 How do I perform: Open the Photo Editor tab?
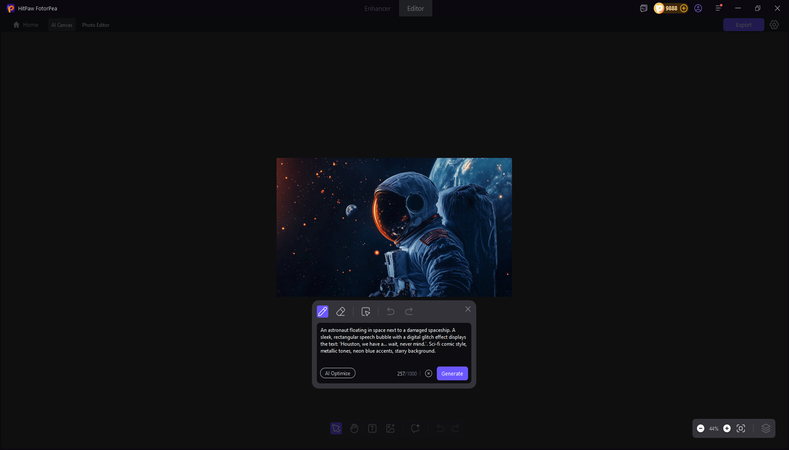[96, 25]
